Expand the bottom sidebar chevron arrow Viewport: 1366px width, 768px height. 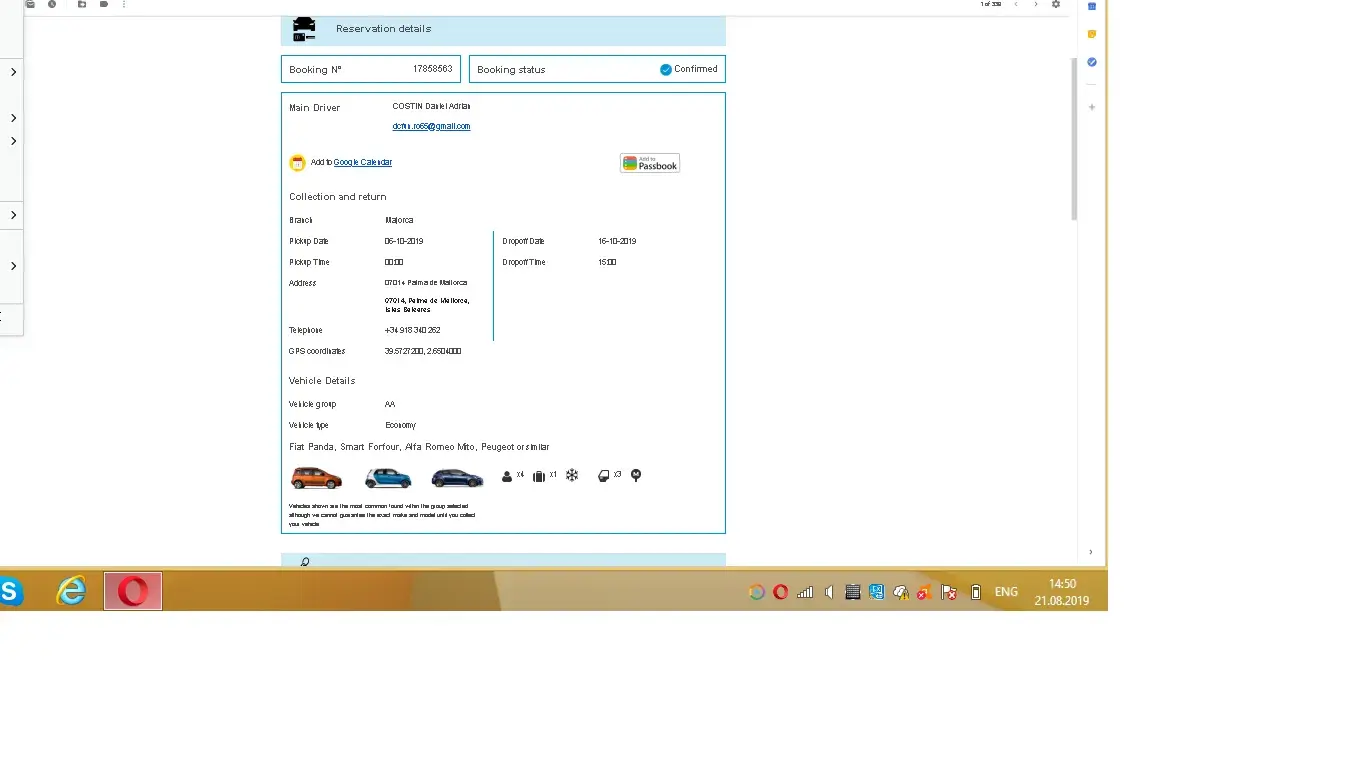point(13,266)
